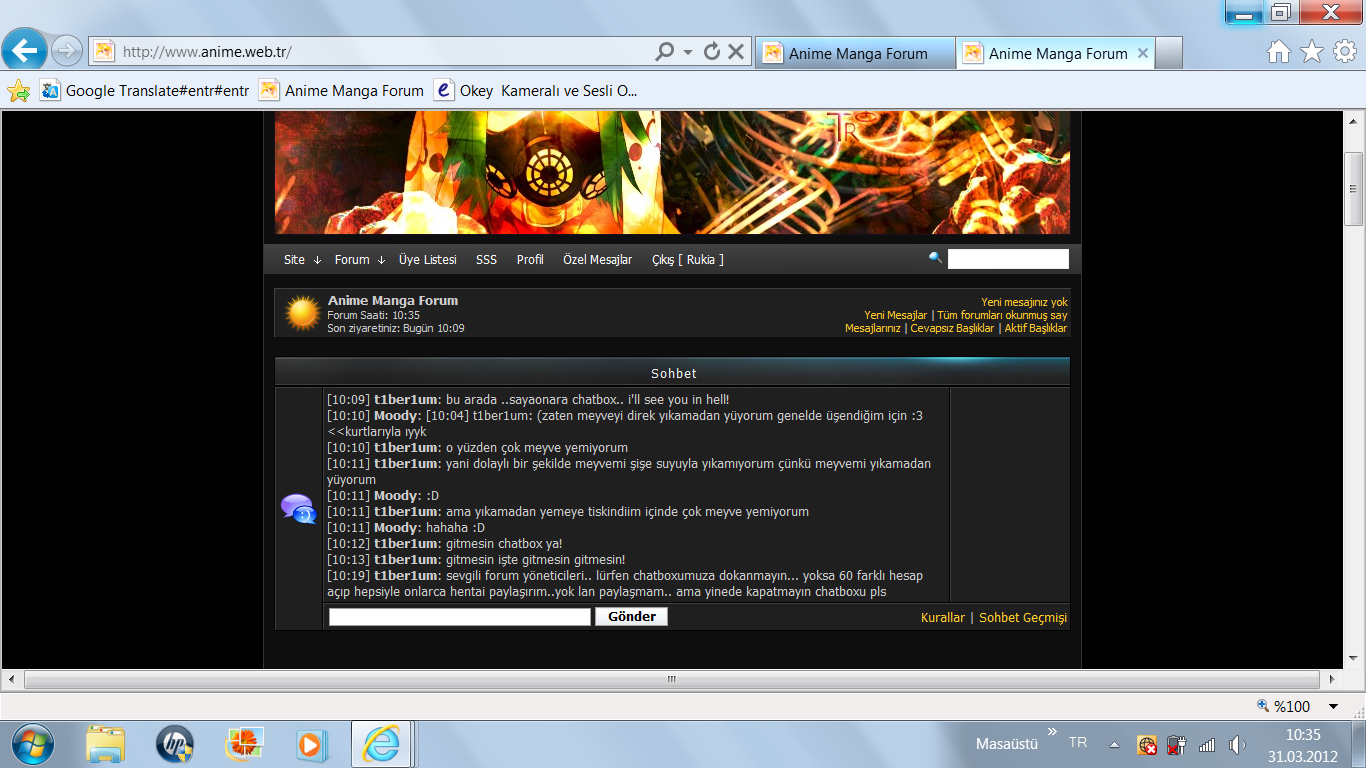1366x768 pixels.
Task: Go back with the browser Back arrow
Action: click(x=24, y=49)
